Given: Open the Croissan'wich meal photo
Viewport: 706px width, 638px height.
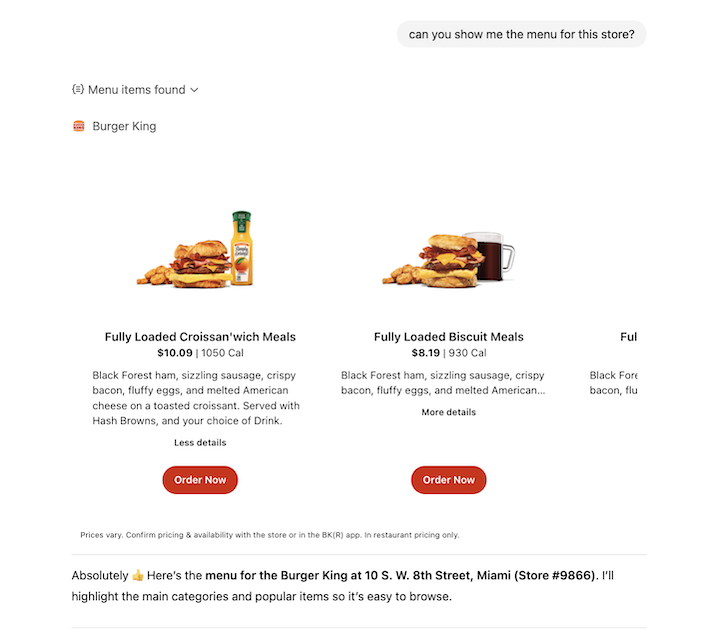Looking at the screenshot, I should click(x=200, y=252).
